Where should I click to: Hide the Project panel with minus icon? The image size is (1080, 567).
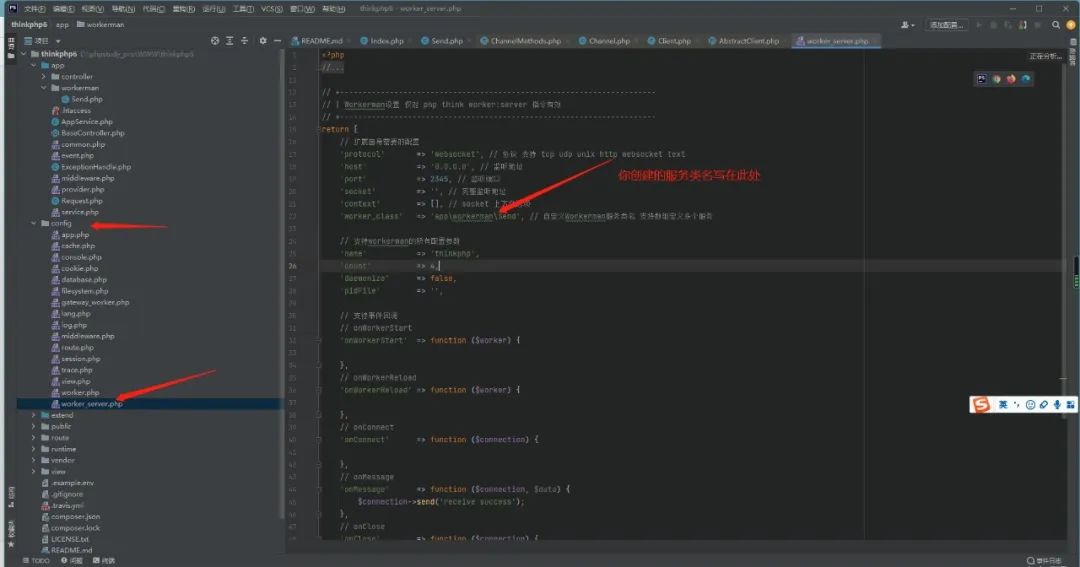277,41
